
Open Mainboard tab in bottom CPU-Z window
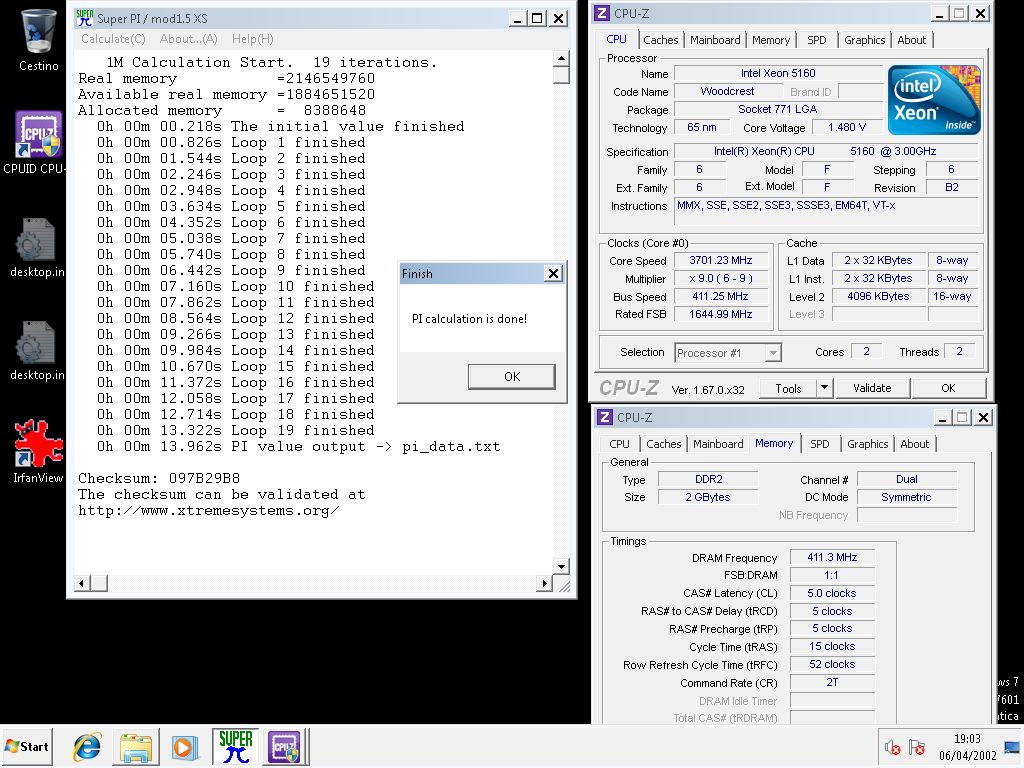(718, 444)
